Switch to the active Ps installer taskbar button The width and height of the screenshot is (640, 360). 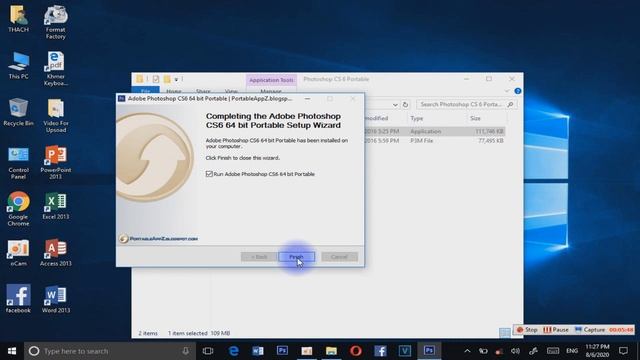tap(429, 351)
